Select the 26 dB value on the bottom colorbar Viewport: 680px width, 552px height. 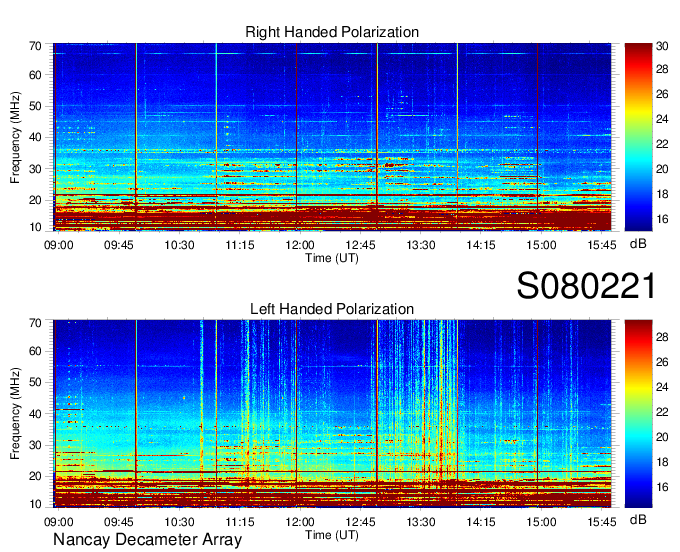click(x=662, y=362)
